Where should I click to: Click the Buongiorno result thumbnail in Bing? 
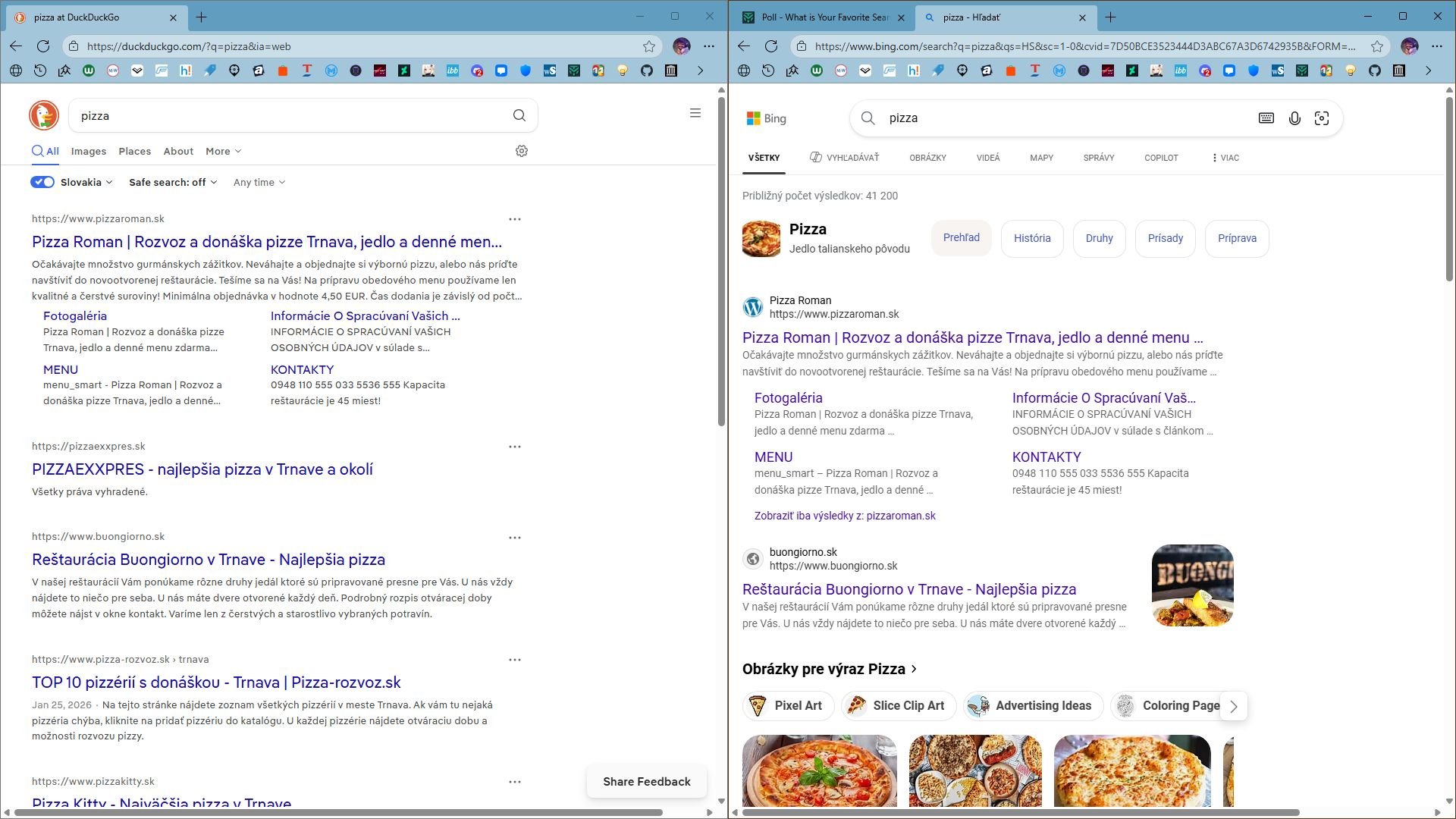pos(1193,585)
